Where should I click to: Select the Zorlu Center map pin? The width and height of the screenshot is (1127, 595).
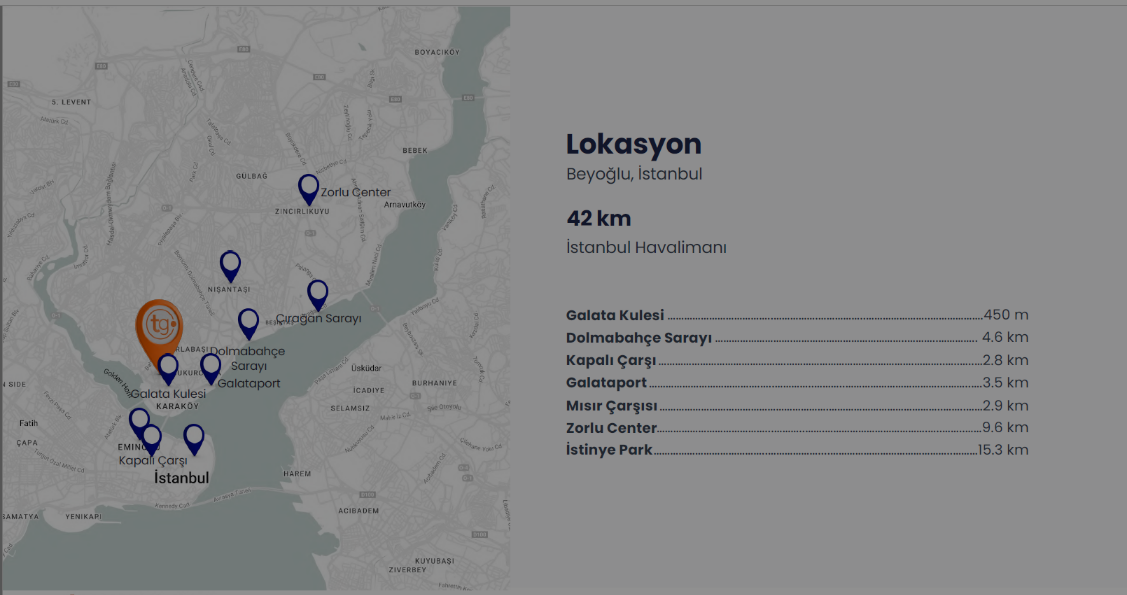(x=309, y=187)
